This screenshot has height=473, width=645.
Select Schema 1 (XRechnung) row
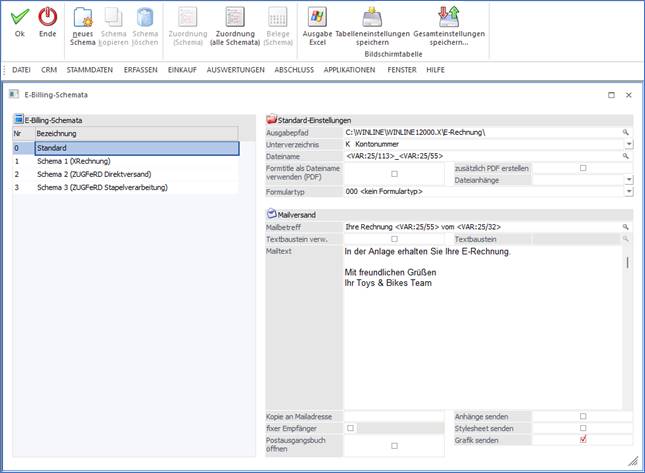coord(126,161)
